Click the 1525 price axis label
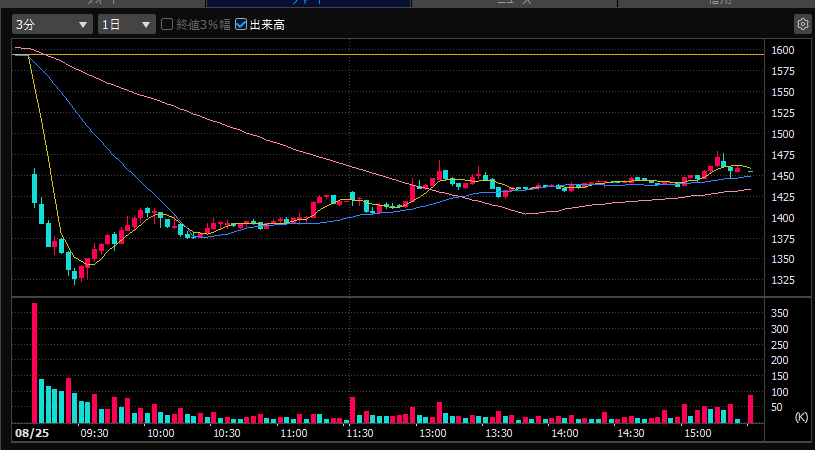Viewport: 815px width, 450px height. pyautogui.click(x=783, y=113)
